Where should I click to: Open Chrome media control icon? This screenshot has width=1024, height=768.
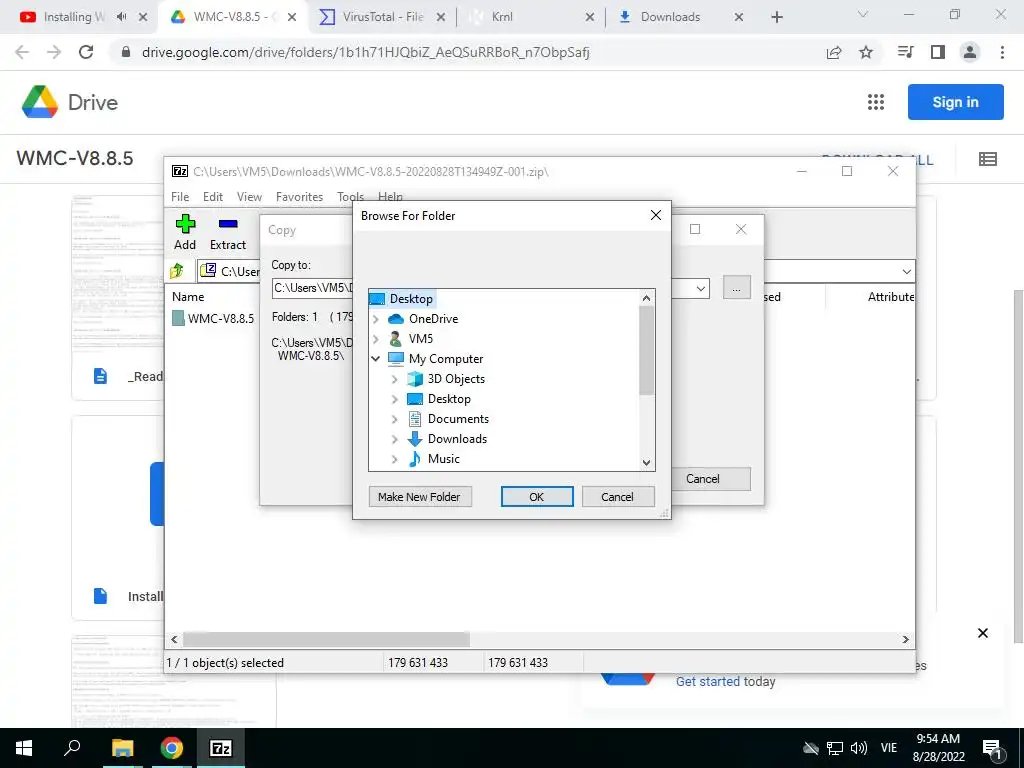905,52
